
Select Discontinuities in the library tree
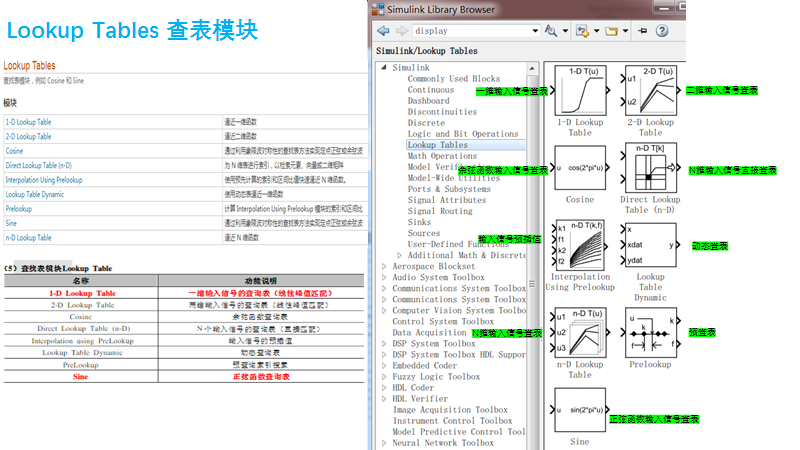442,112
